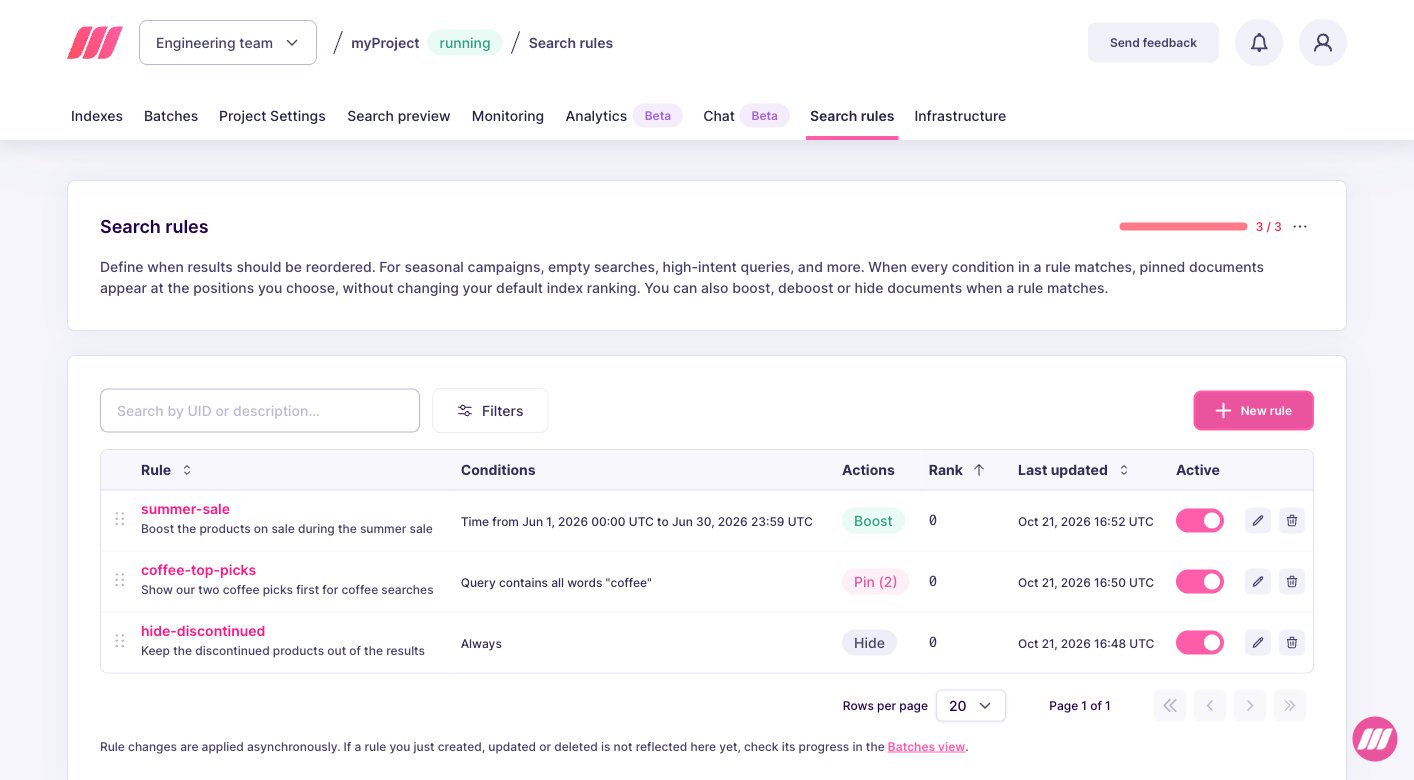The width and height of the screenshot is (1414, 780).
Task: Open the Monitoring tab
Action: (508, 116)
